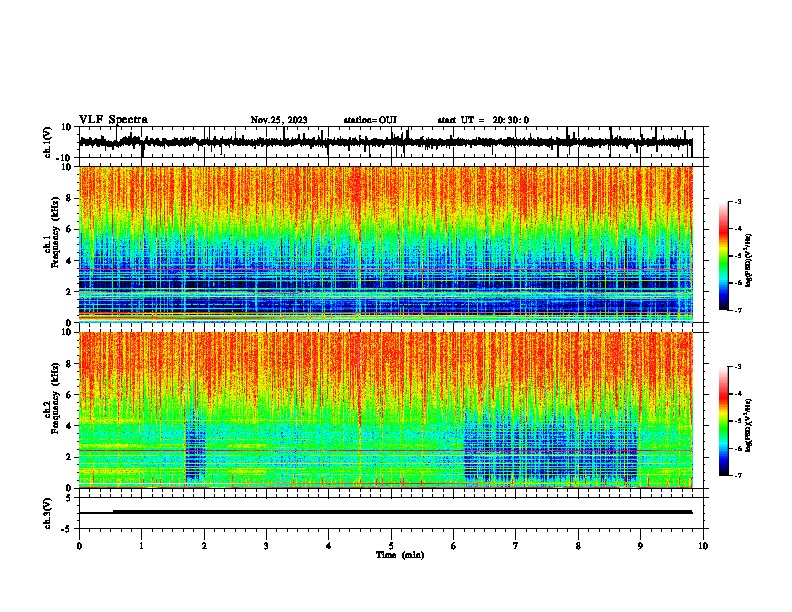
Task: Click the time axis tick label "6"
Action: (x=454, y=546)
